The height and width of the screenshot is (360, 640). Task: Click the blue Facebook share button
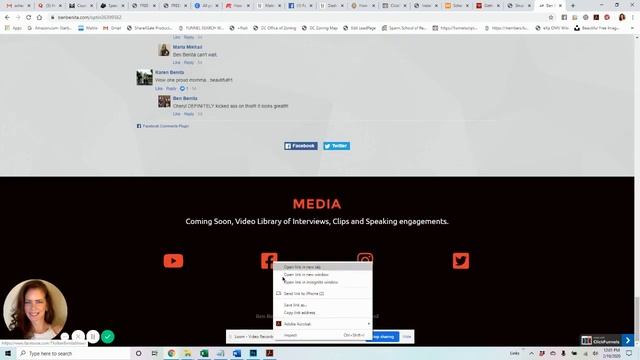301,146
